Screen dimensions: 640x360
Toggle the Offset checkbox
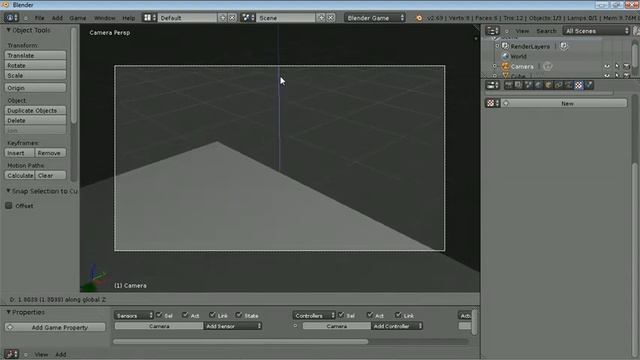click(x=9, y=205)
